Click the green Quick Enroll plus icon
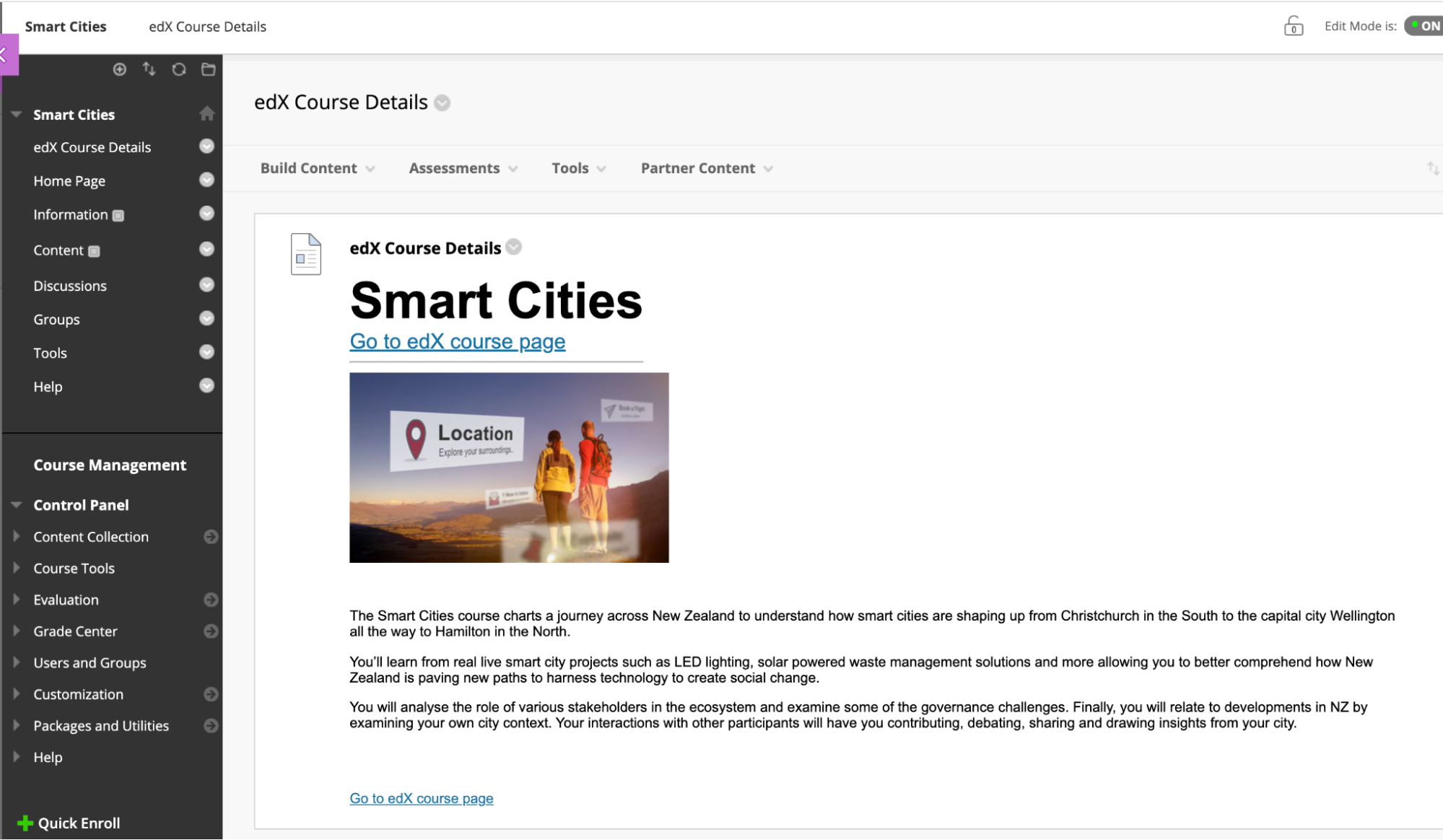 (x=25, y=823)
